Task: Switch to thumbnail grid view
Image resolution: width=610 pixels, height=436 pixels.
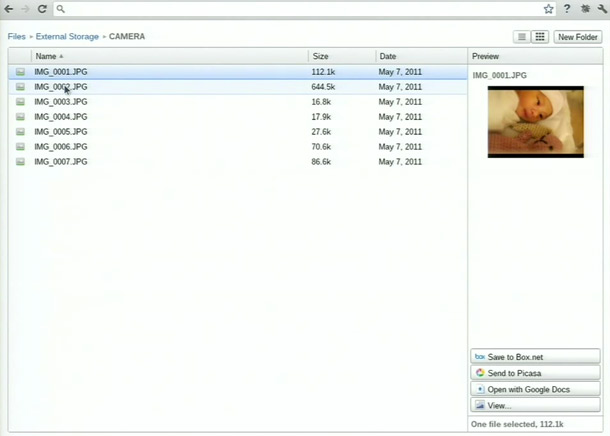Action: click(x=540, y=37)
